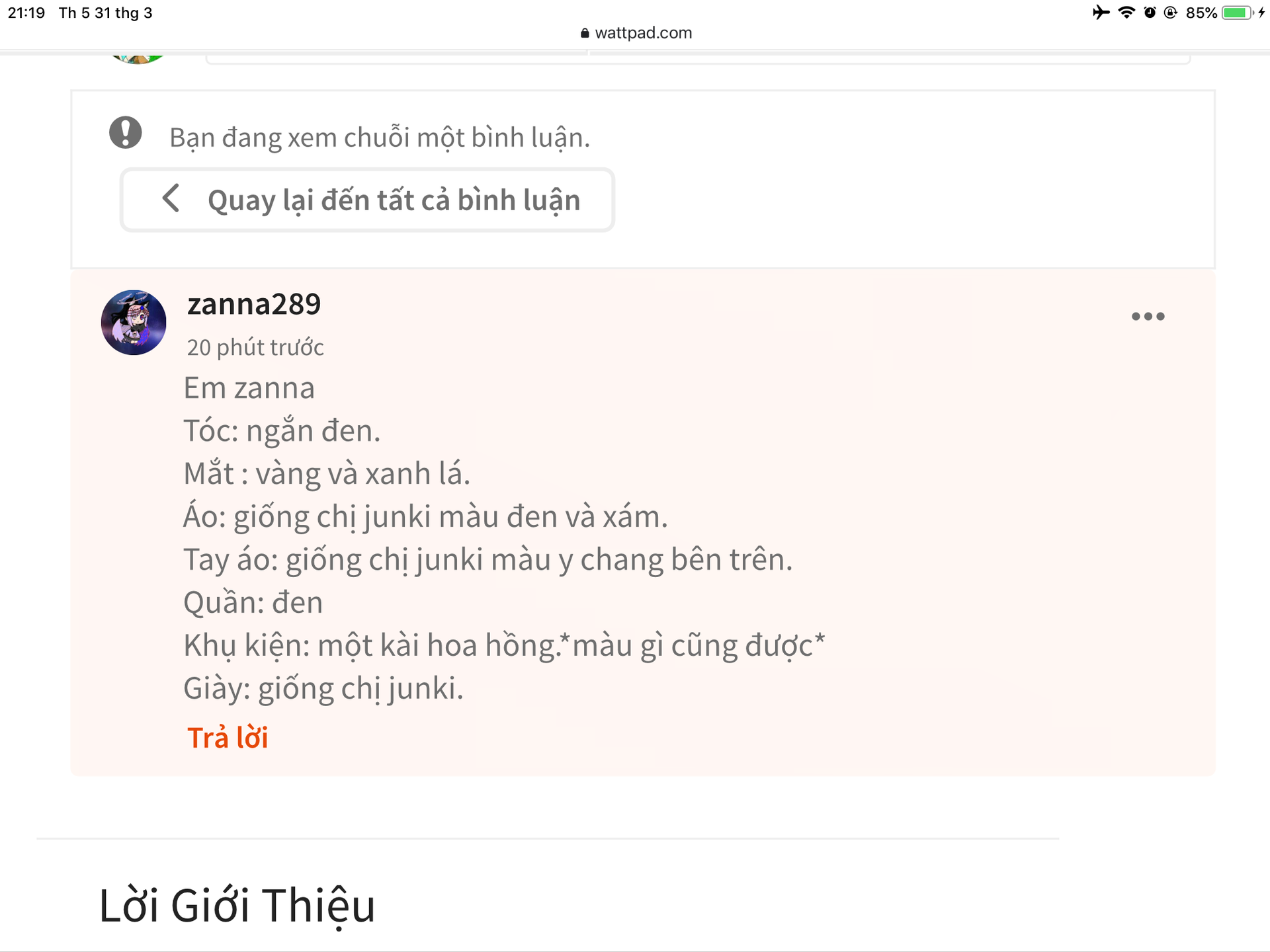The height and width of the screenshot is (952, 1270).
Task: Tap the airplane mode icon in status bar
Action: pyautogui.click(x=1101, y=13)
